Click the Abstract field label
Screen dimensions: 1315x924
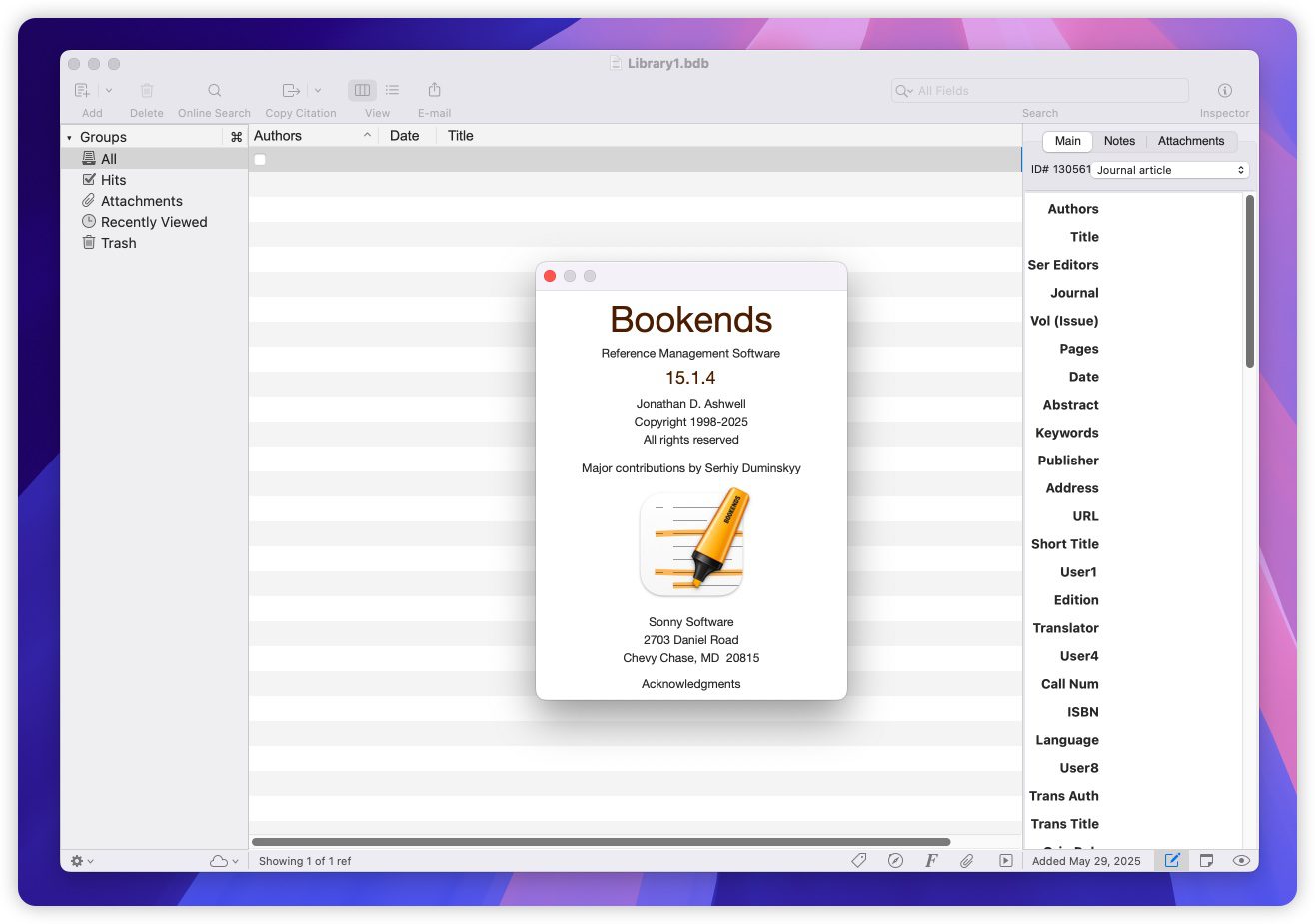(1070, 405)
